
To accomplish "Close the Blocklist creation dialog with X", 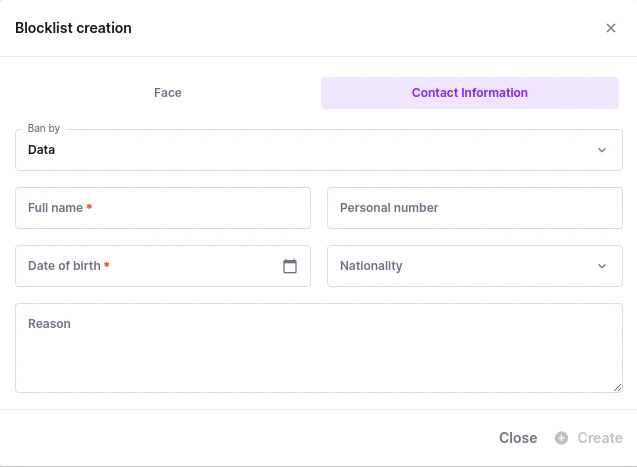I will pyautogui.click(x=611, y=28).
